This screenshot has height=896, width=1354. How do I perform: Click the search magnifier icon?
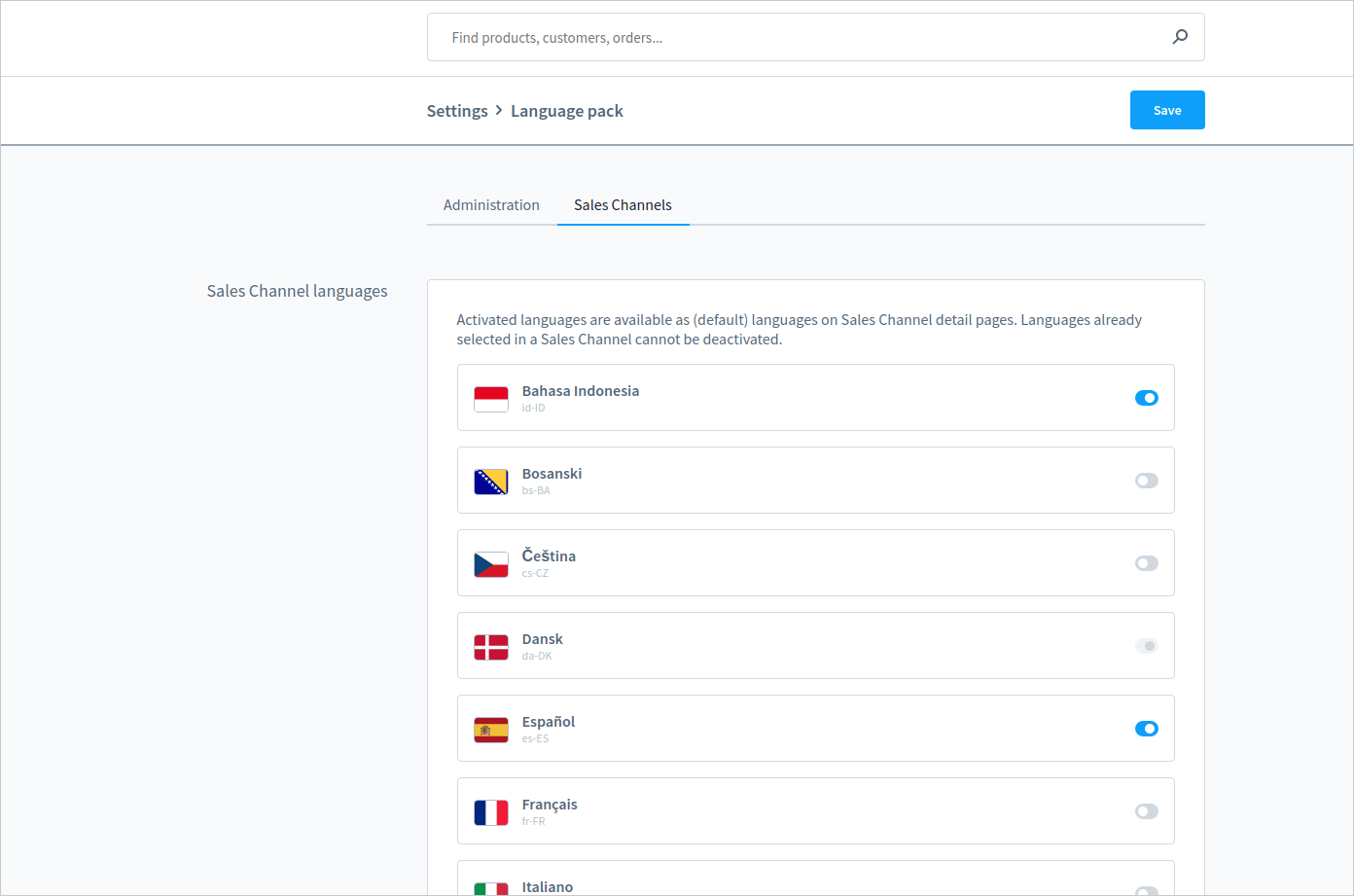pyautogui.click(x=1180, y=37)
